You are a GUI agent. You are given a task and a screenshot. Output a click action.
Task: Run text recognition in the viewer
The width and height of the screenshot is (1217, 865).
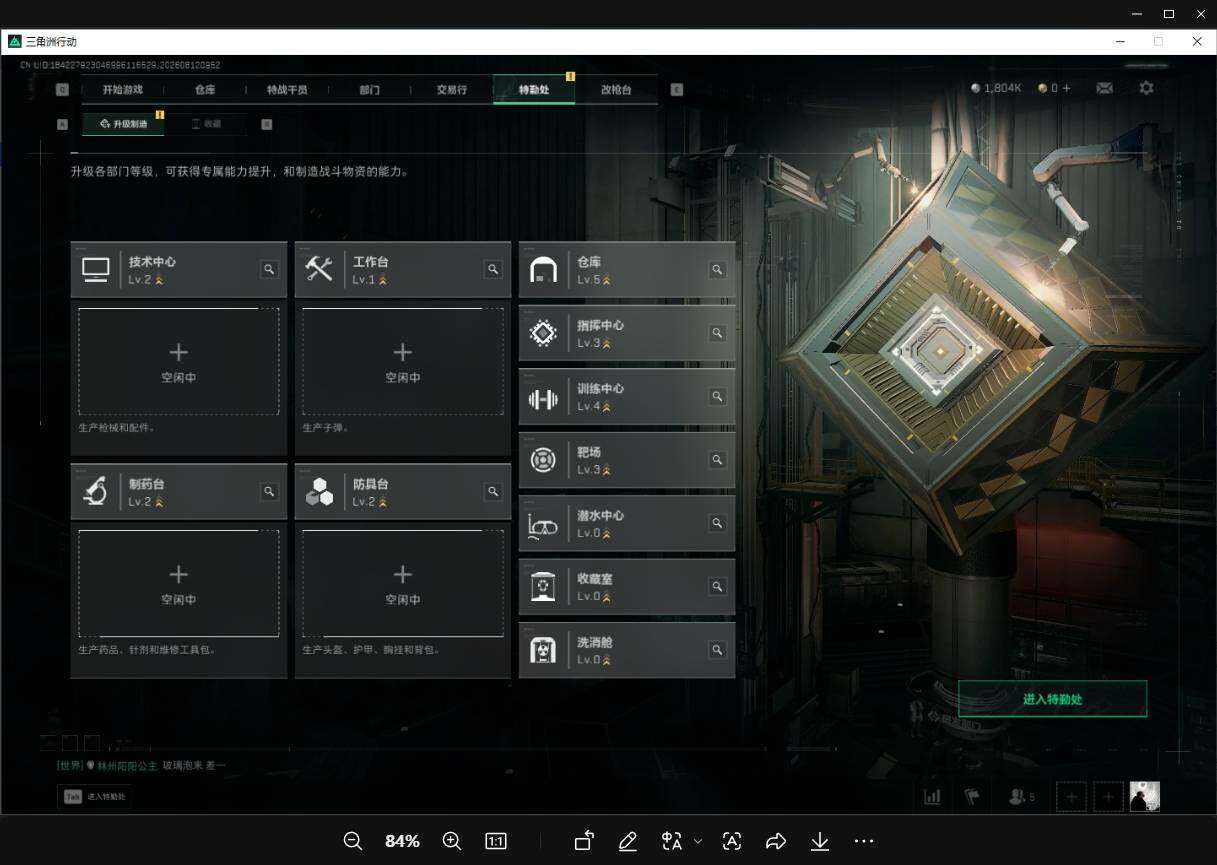tap(732, 841)
